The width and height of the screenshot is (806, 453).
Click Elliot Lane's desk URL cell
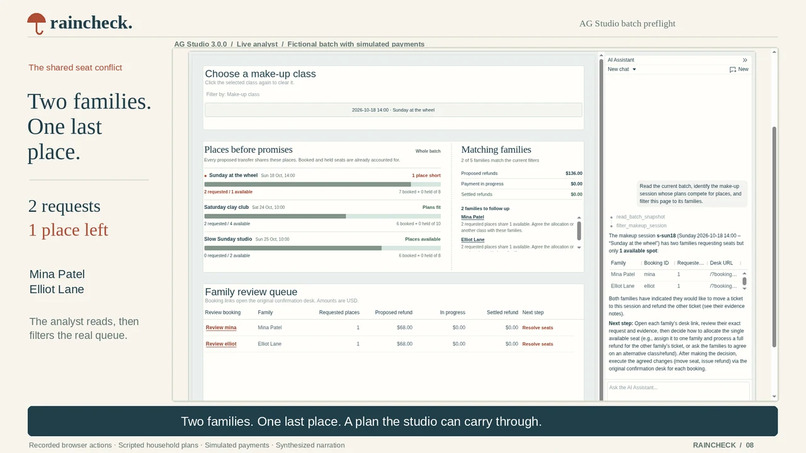click(x=723, y=286)
